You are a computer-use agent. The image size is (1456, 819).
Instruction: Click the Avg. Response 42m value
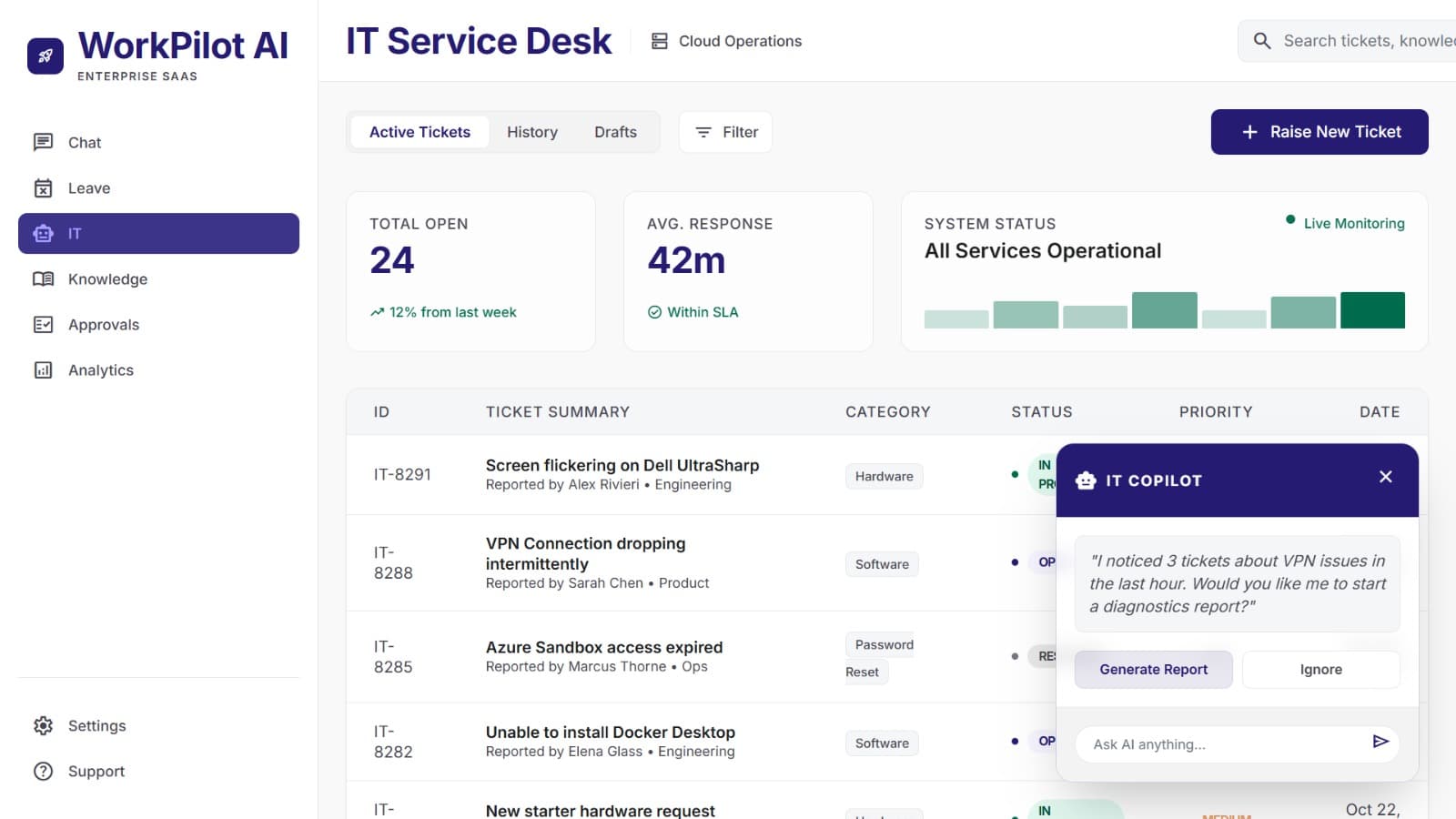click(x=686, y=260)
